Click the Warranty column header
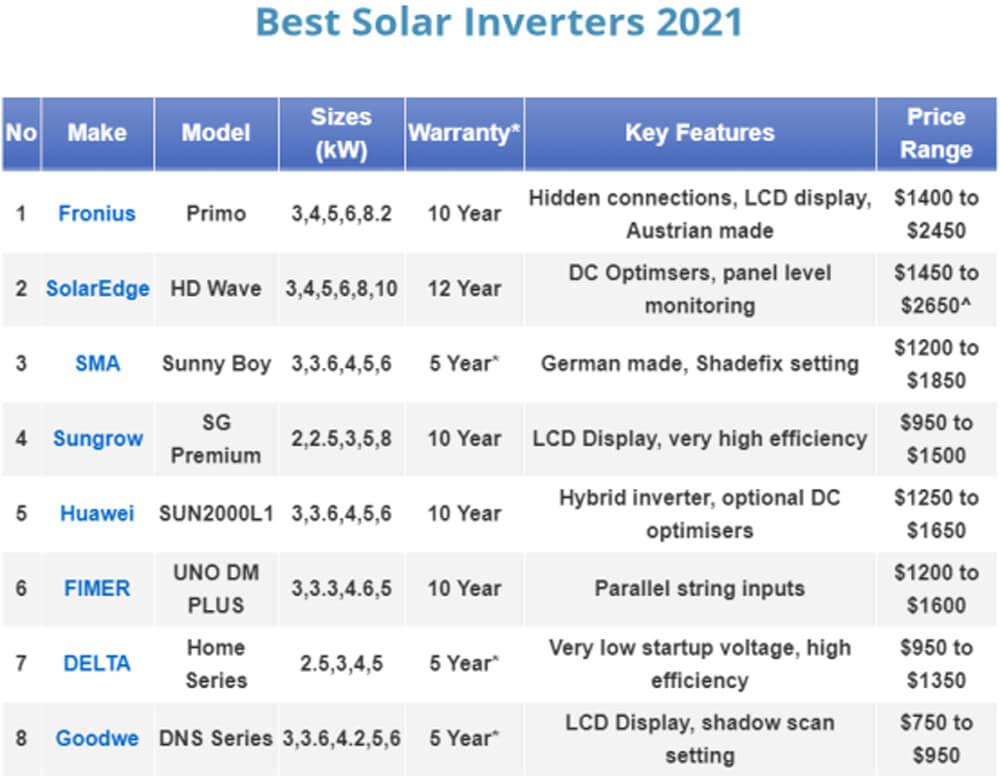Viewport: 1000px width, 780px height. pyautogui.click(x=464, y=134)
